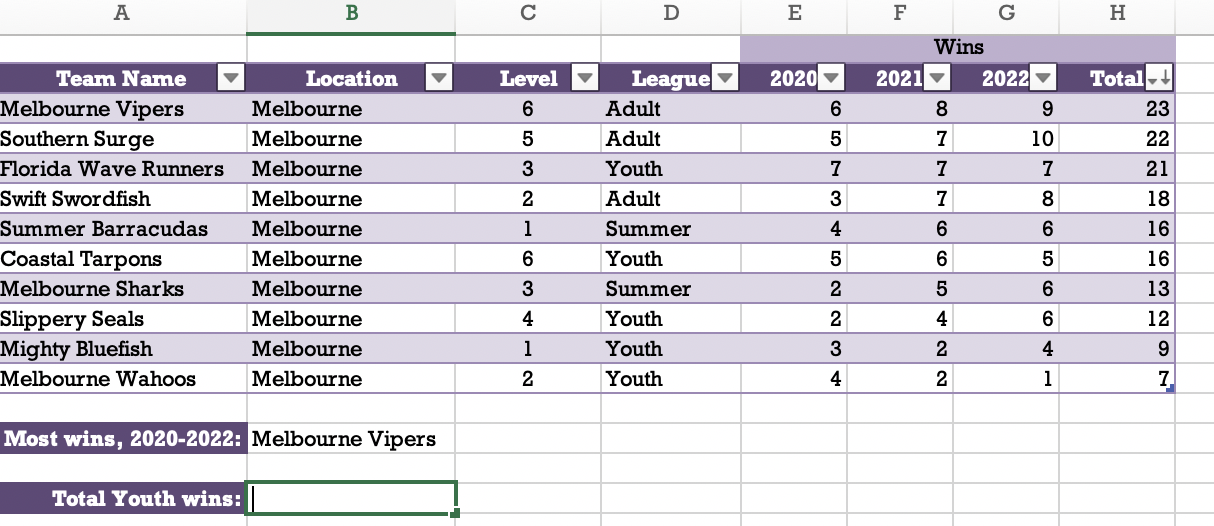
Task: Open the League filter dropdown
Action: click(725, 79)
